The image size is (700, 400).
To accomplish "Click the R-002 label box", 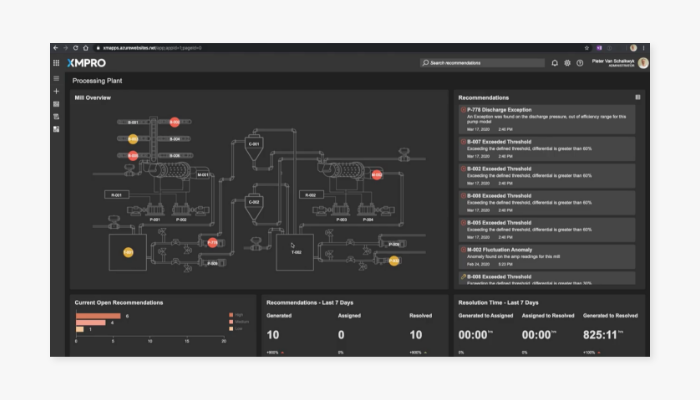I will (311, 195).
